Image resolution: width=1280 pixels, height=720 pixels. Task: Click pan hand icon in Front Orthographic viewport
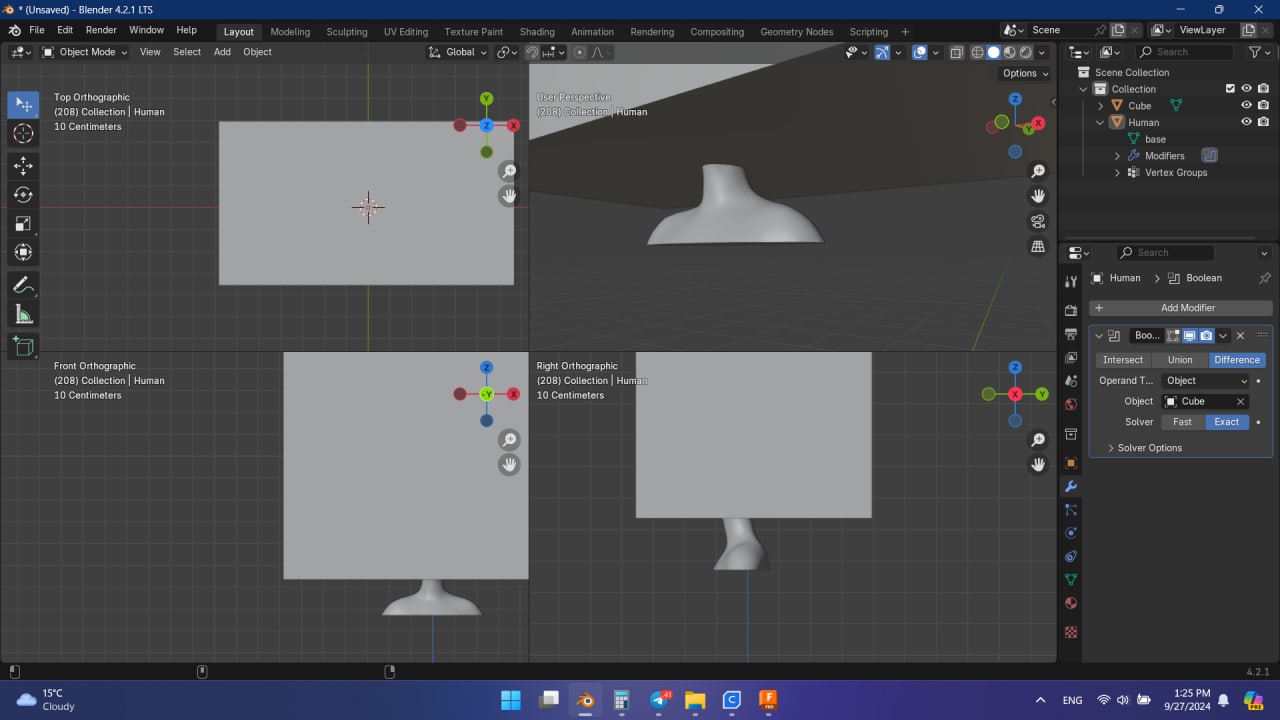[509, 464]
